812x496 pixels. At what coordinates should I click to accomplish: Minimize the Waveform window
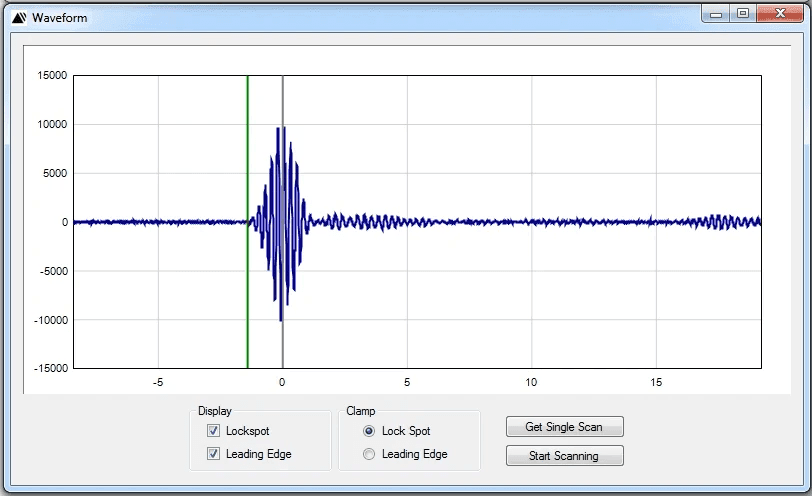(715, 14)
